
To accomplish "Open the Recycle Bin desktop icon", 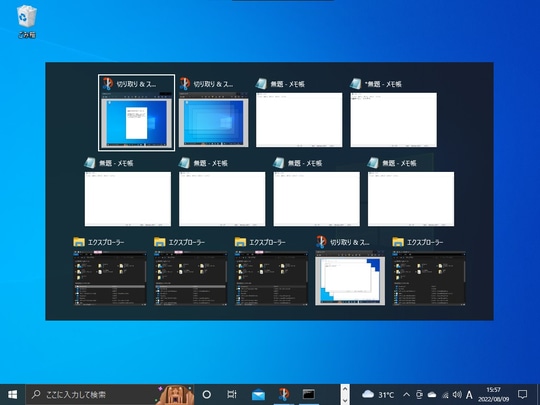I will (27, 21).
